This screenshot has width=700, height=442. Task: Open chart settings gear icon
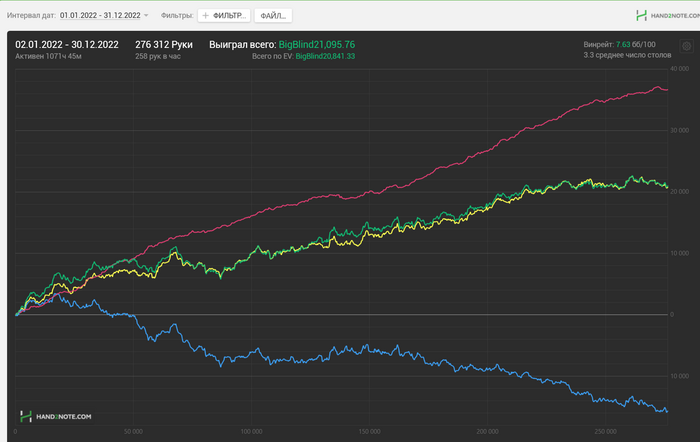point(687,46)
